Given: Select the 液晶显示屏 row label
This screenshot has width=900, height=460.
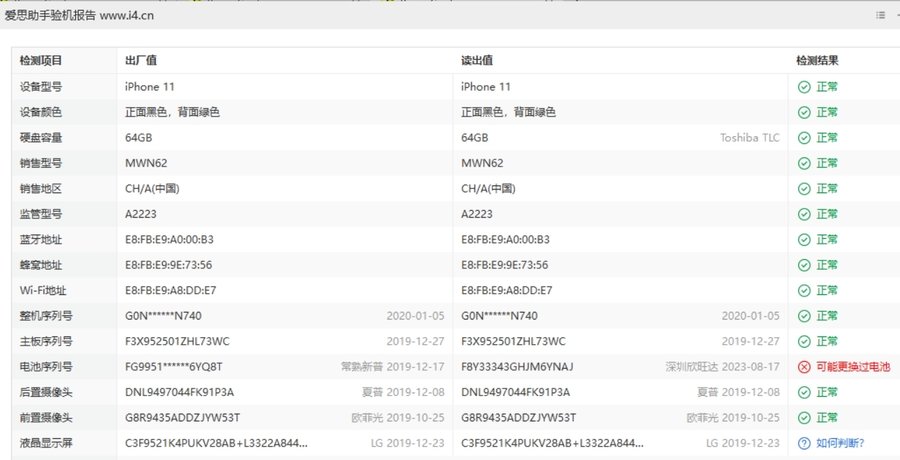Looking at the screenshot, I should click(46, 443).
